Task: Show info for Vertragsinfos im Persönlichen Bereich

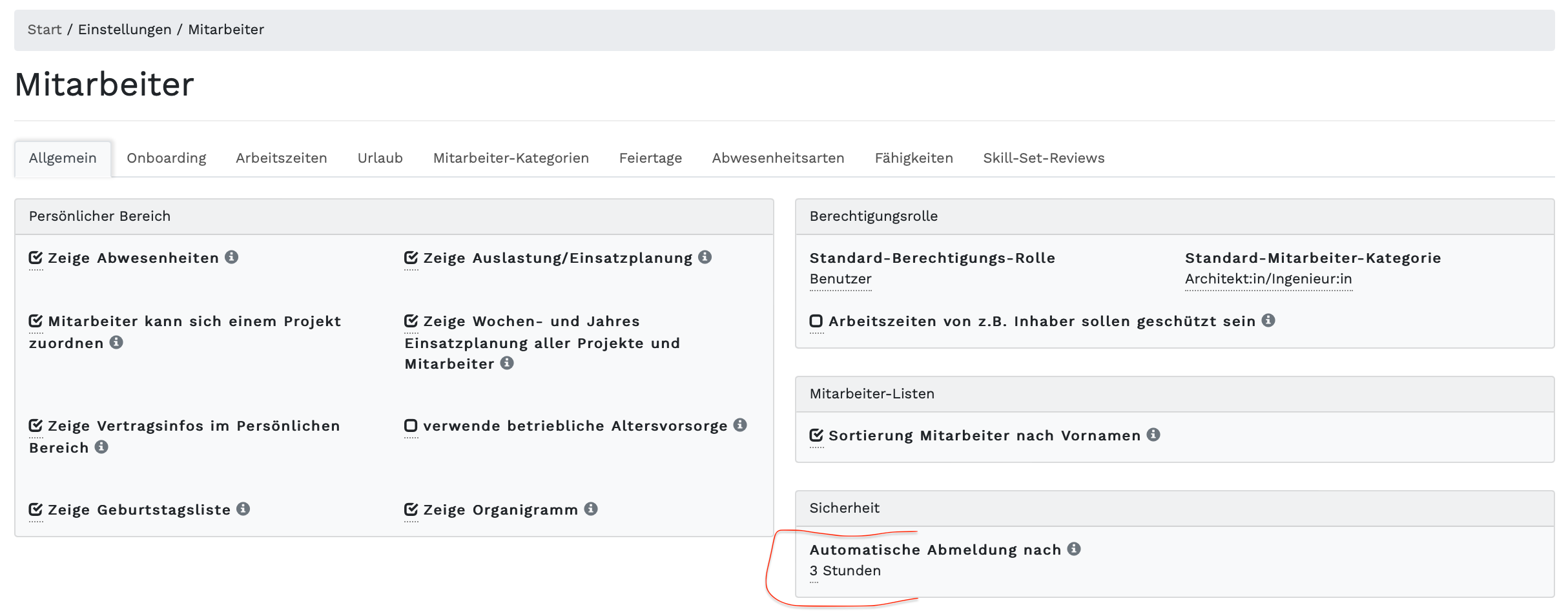Action: [101, 447]
